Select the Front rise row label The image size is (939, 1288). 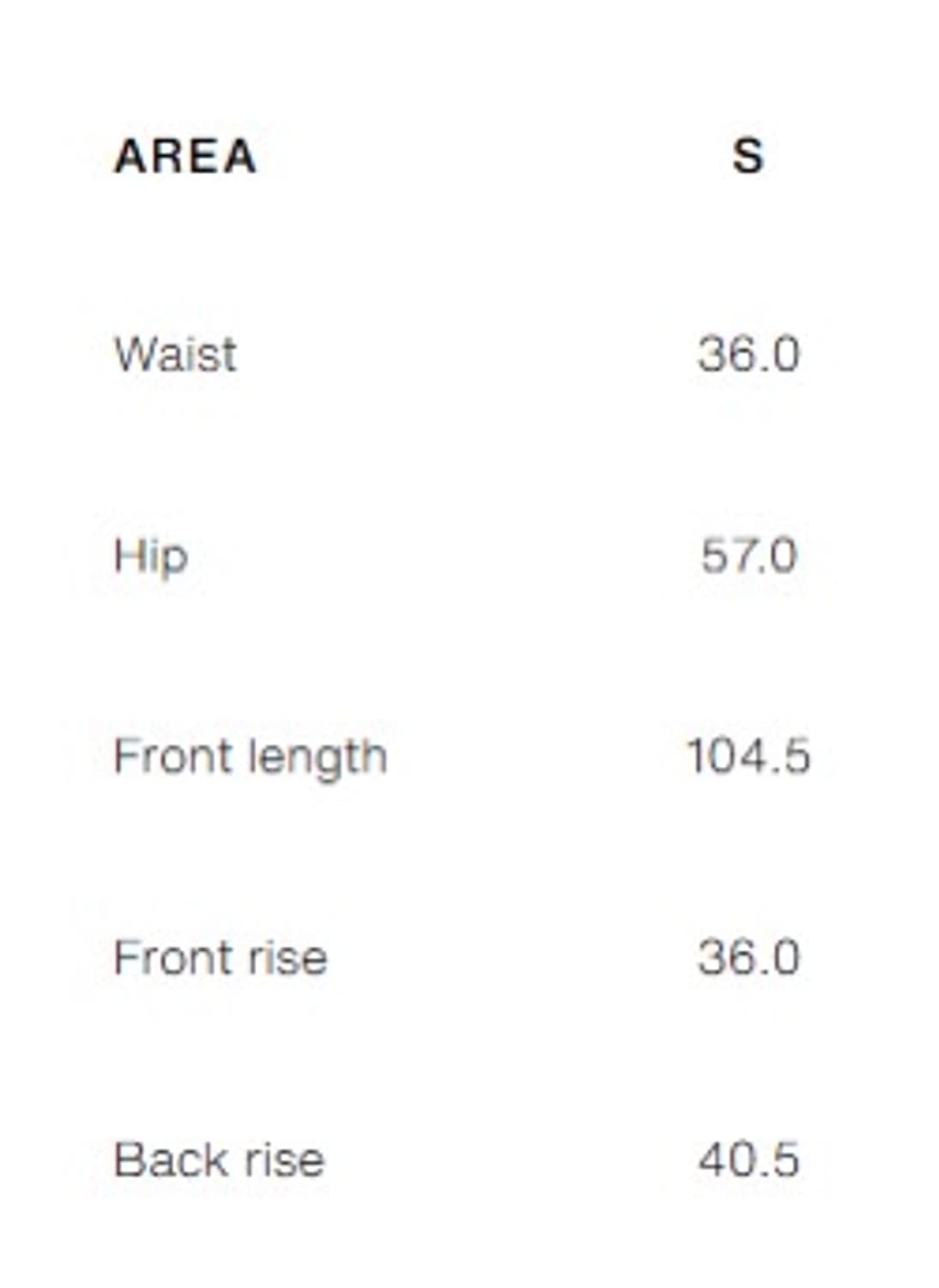tap(221, 957)
